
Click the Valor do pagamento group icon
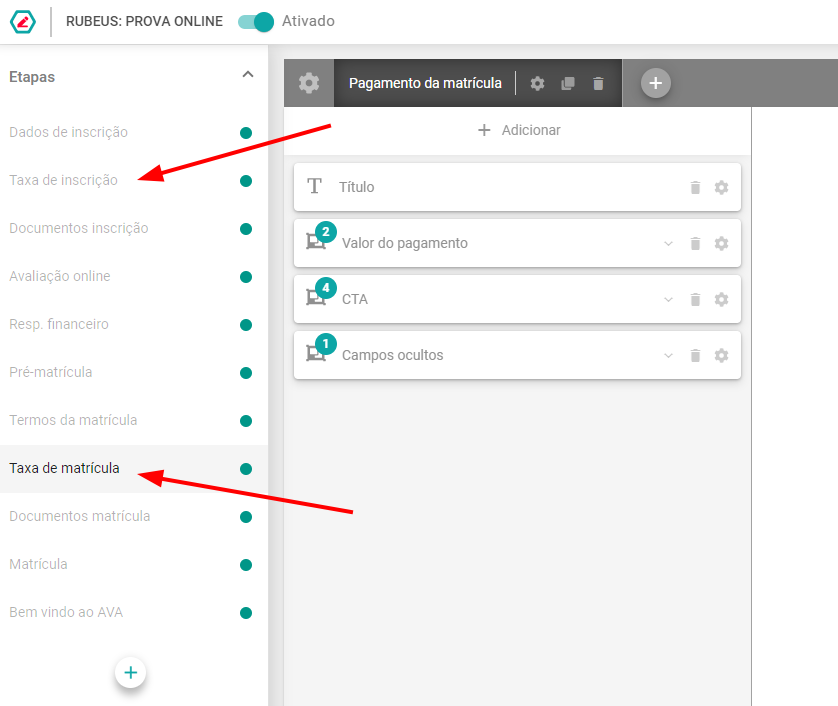[x=316, y=241]
